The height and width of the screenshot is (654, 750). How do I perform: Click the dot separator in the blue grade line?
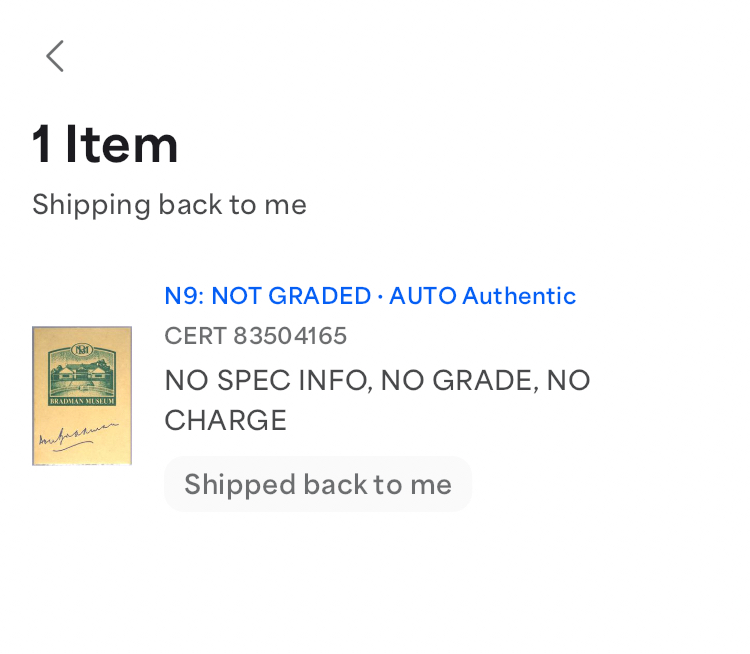point(380,296)
